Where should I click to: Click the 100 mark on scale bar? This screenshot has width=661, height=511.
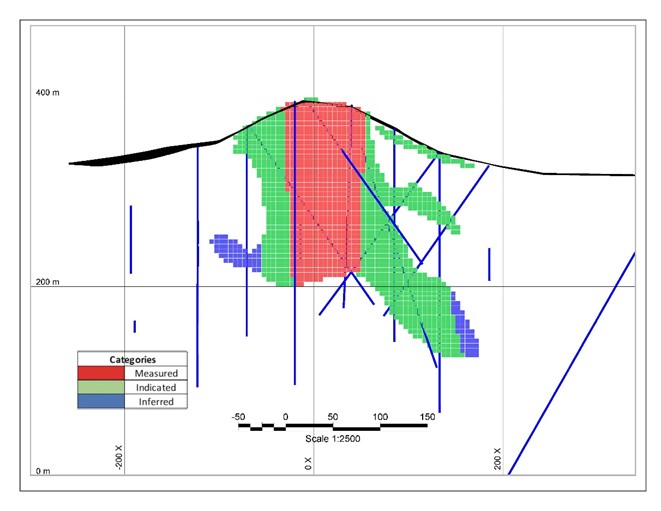pos(380,415)
